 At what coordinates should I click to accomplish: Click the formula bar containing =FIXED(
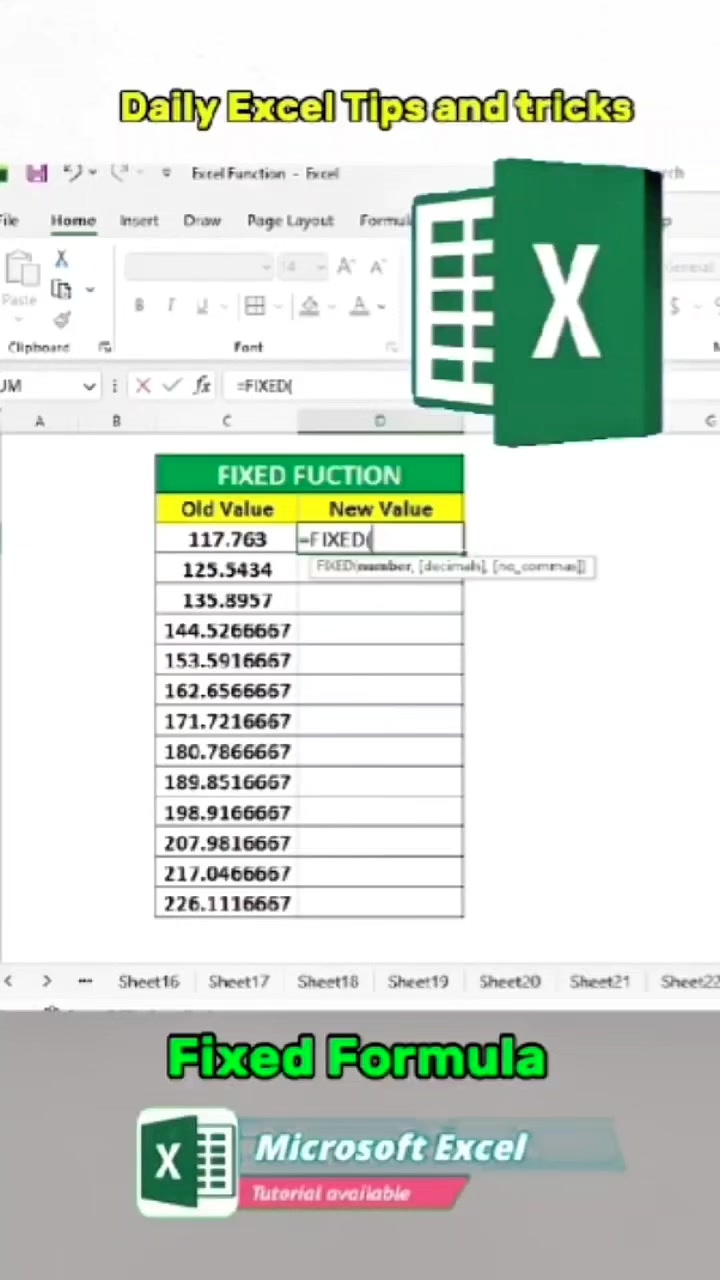tap(320, 385)
